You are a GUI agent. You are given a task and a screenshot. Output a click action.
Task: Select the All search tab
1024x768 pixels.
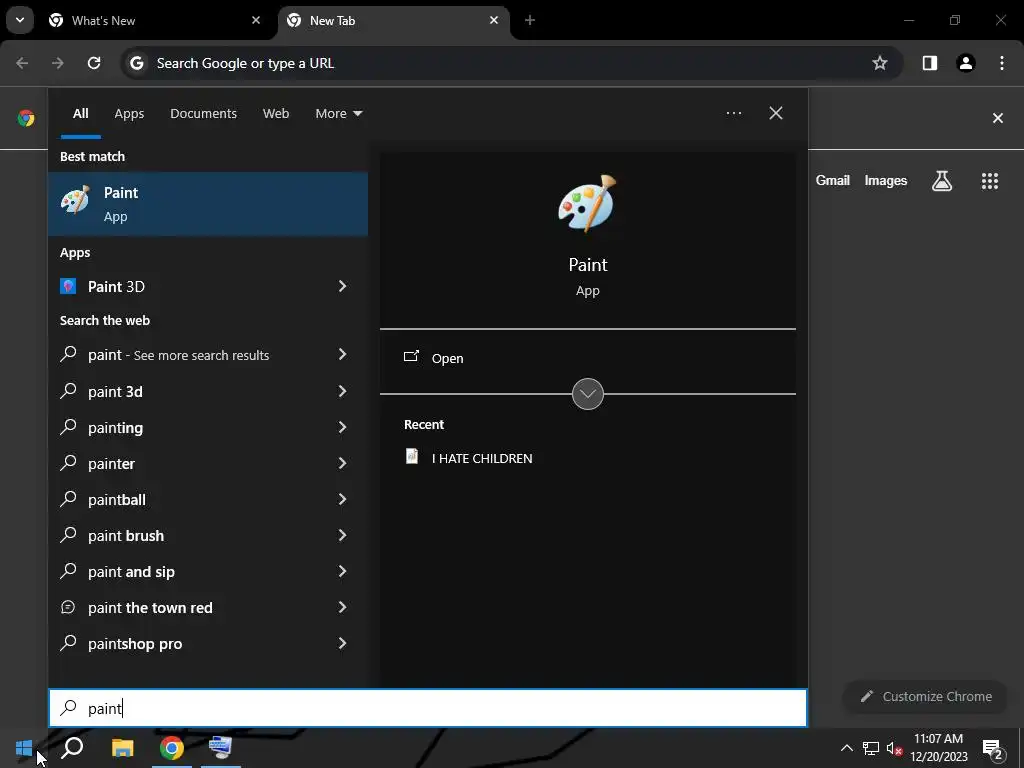pos(80,114)
